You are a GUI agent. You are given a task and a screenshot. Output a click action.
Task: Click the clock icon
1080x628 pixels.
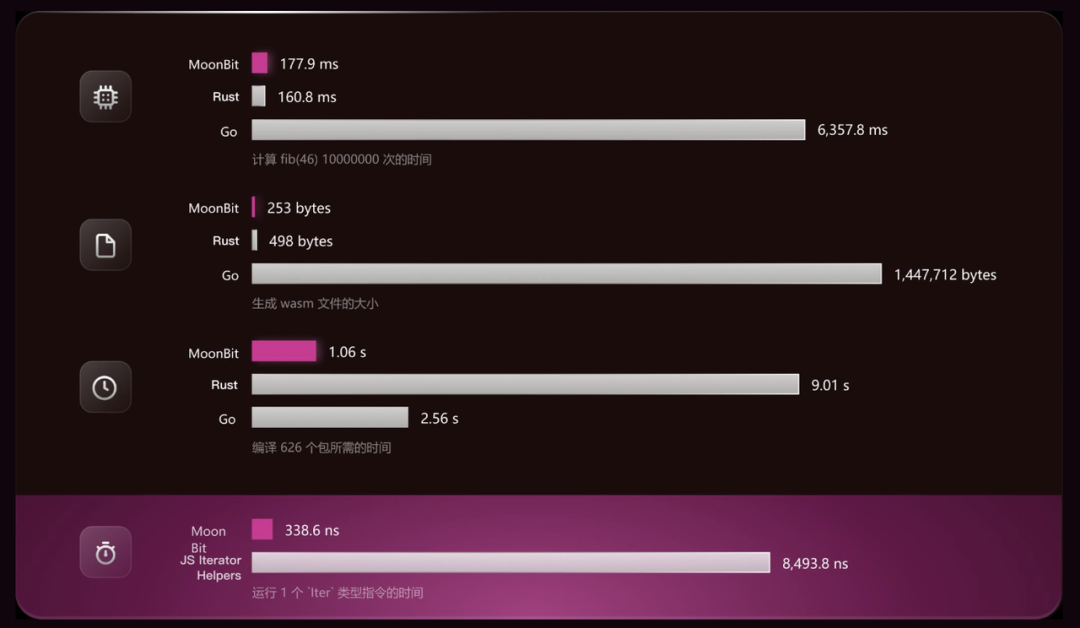coord(105,387)
